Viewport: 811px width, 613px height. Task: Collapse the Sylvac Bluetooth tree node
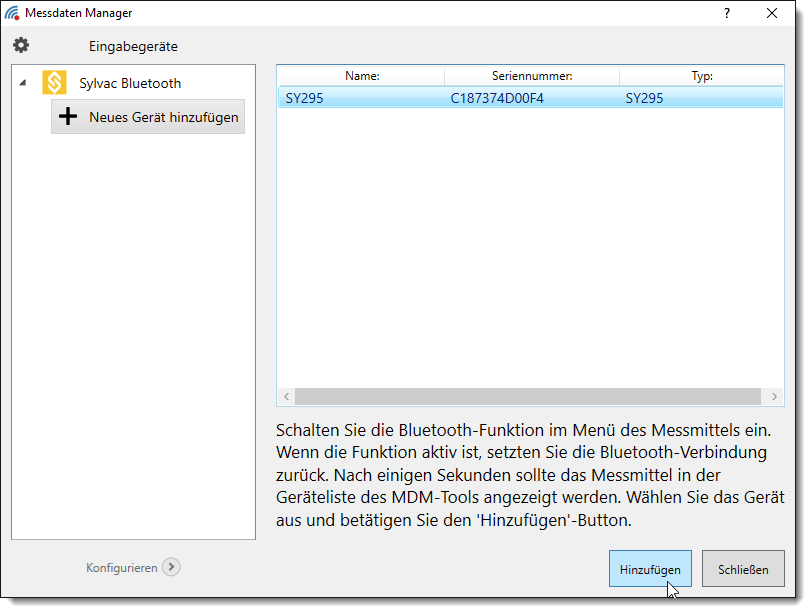click(23, 83)
